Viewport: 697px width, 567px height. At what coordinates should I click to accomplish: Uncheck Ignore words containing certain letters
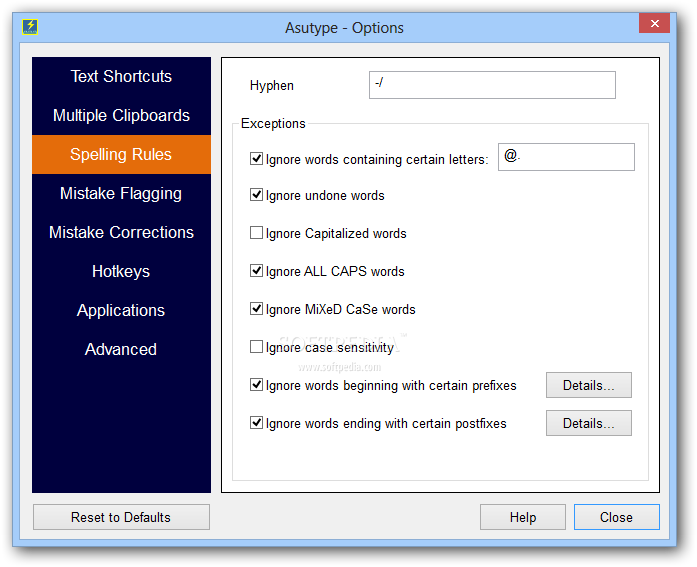coord(256,159)
